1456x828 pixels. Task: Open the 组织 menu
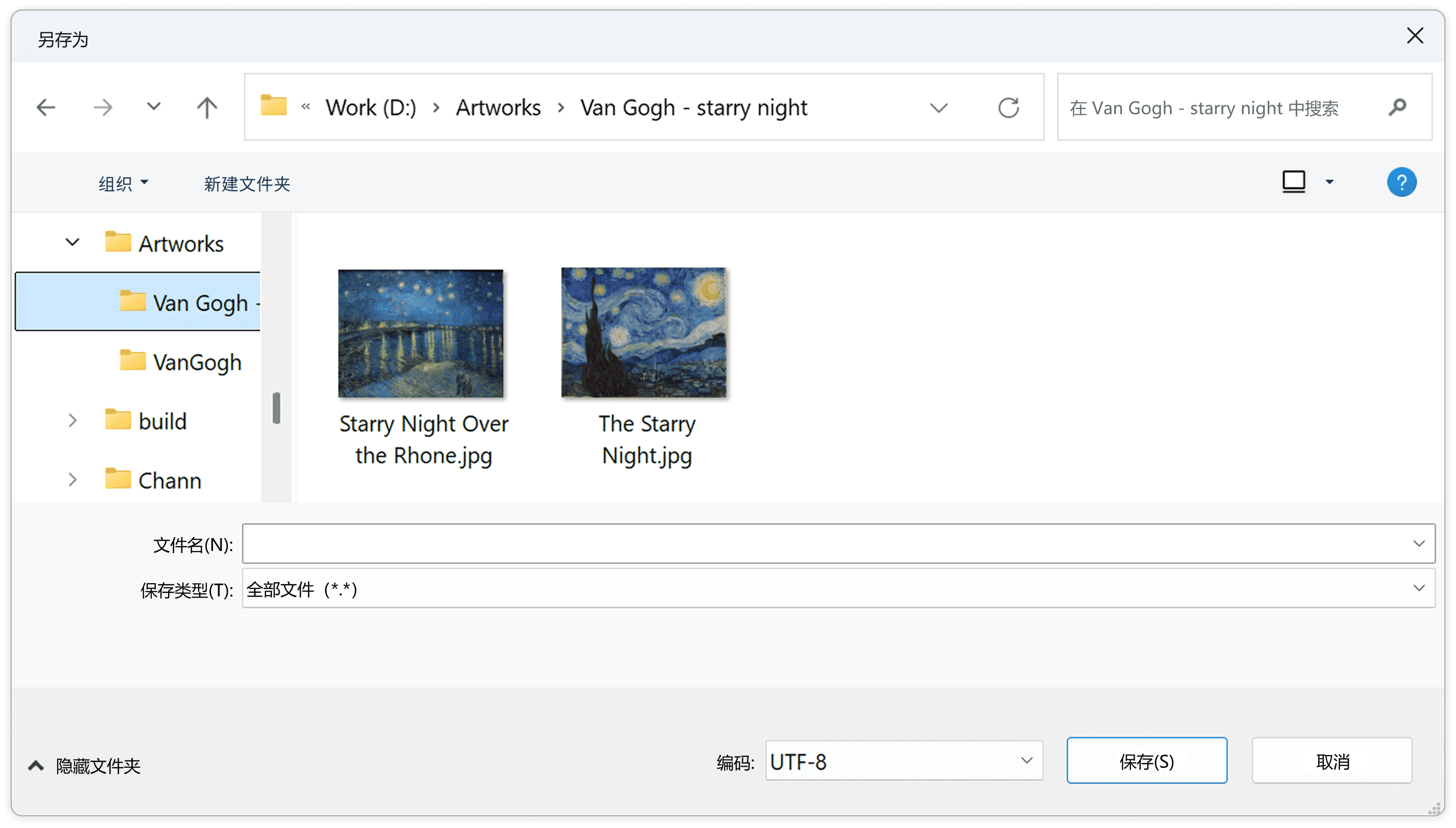coord(123,183)
